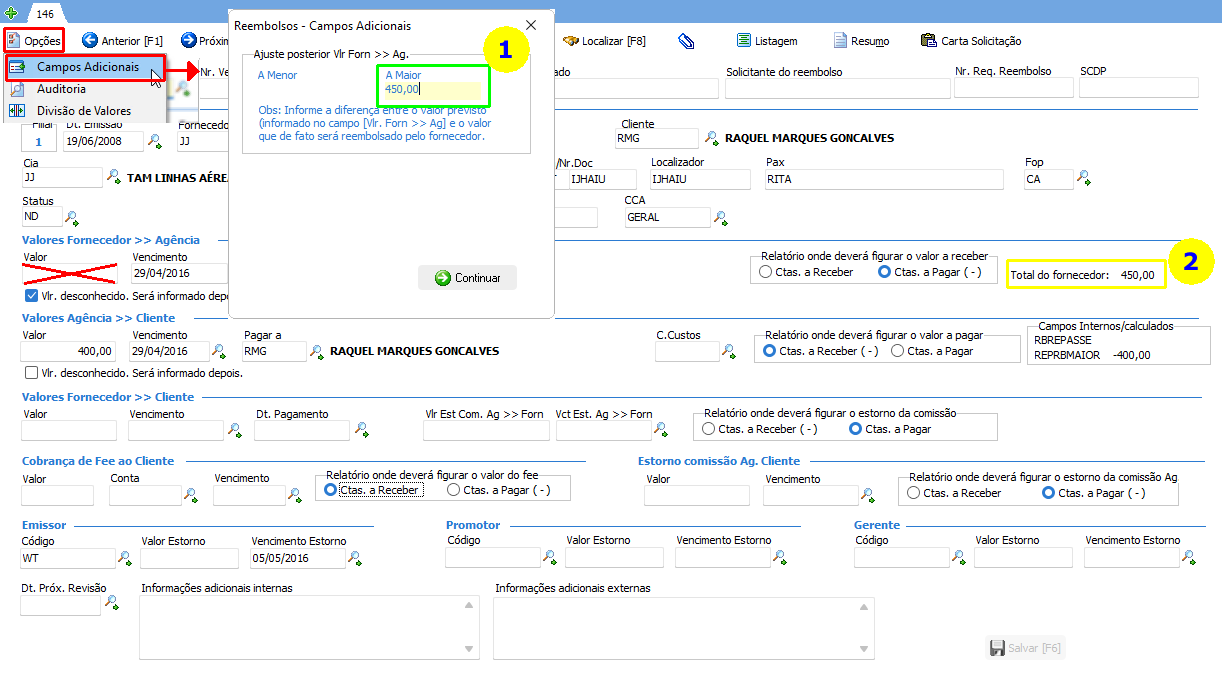The width and height of the screenshot is (1222, 676).
Task: Open Vencimento picker in Cobrança de Fee
Action: (295, 495)
